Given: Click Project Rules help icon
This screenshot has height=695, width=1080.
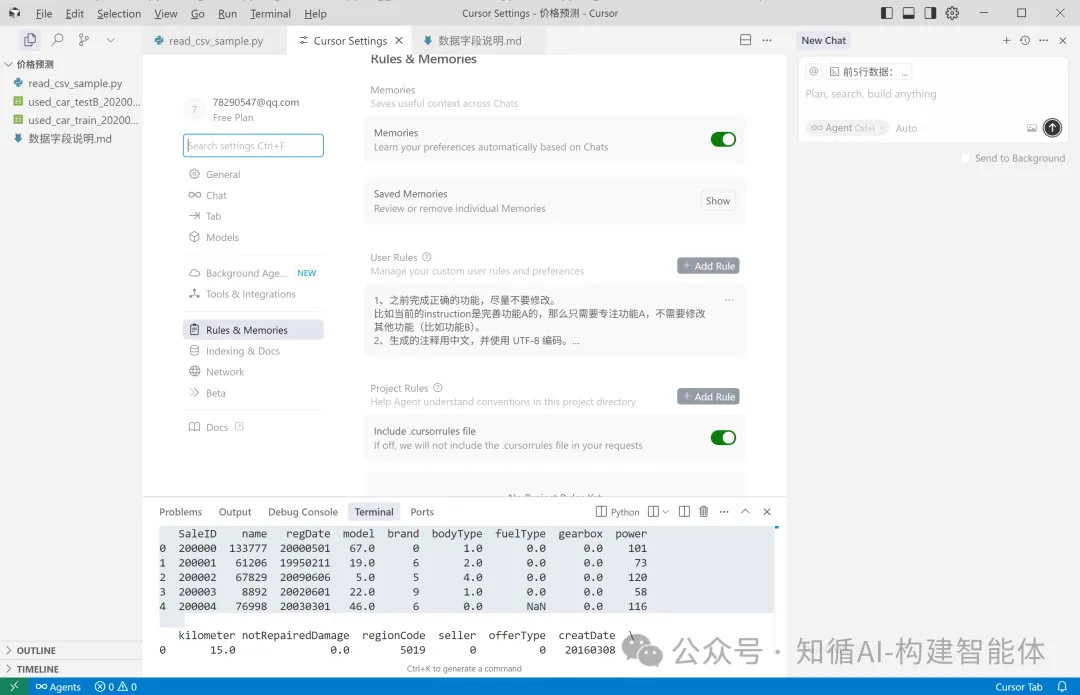Looking at the screenshot, I should pyautogui.click(x=437, y=388).
